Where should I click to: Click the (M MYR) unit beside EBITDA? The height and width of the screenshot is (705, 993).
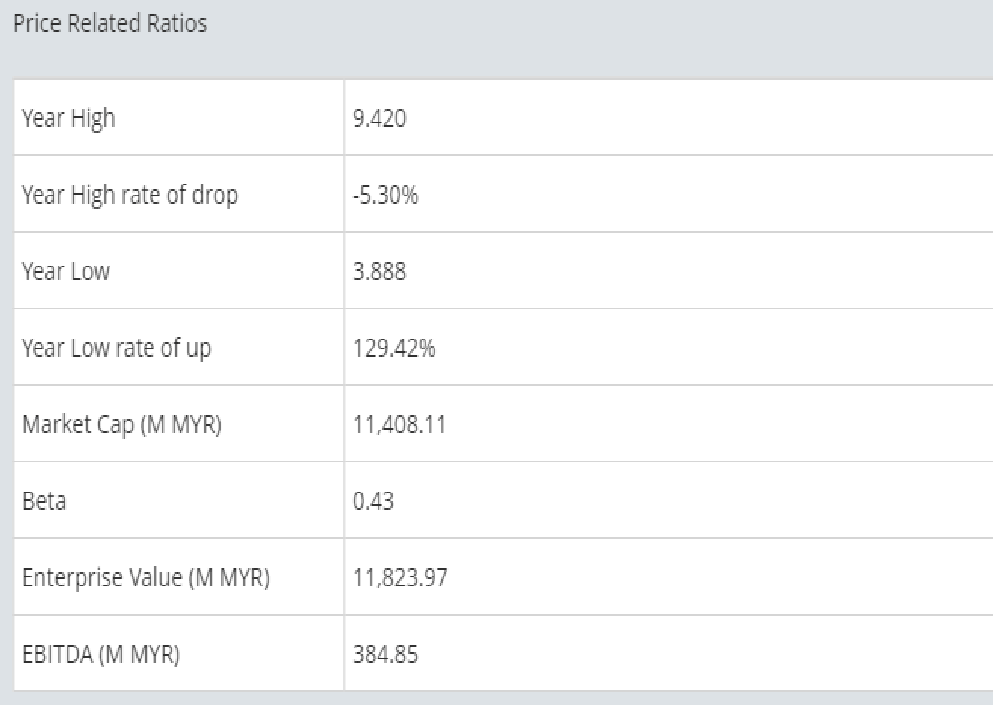coord(139,656)
